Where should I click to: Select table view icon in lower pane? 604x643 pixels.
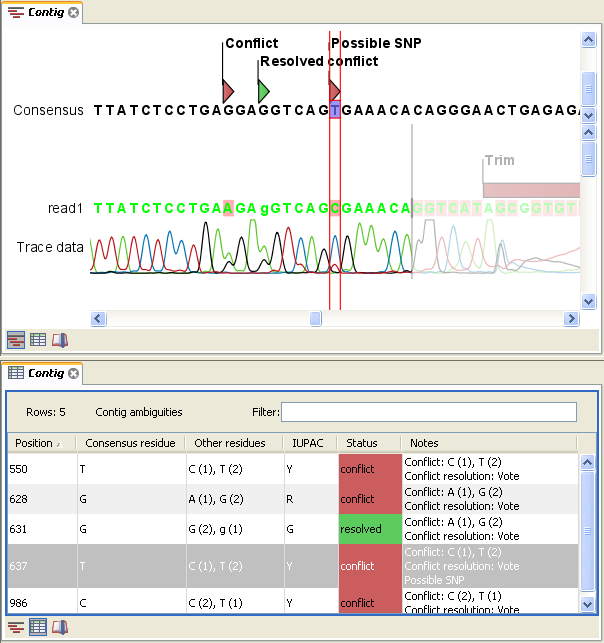pos(38,627)
